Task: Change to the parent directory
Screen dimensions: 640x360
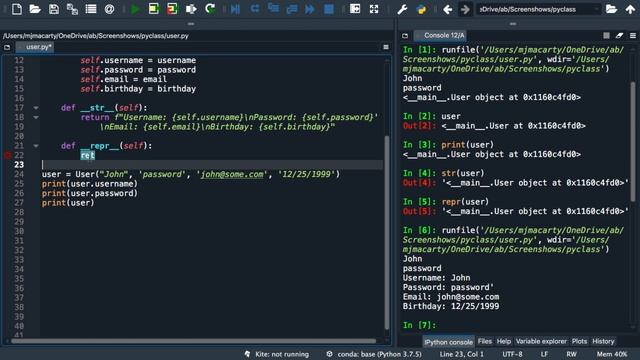Action: [630, 9]
